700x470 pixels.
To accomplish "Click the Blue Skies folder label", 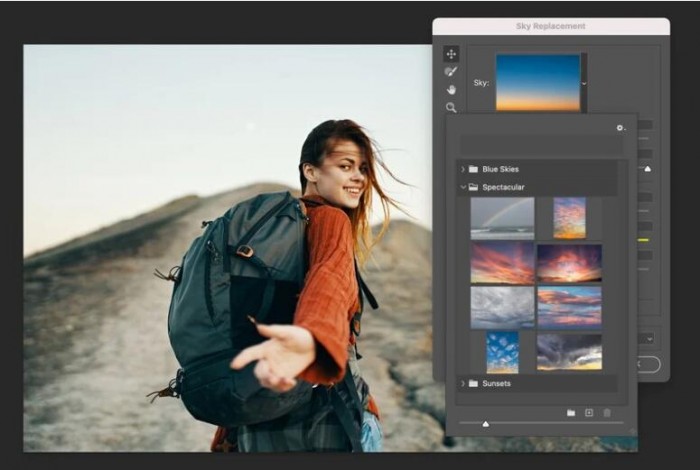I will (x=500, y=169).
